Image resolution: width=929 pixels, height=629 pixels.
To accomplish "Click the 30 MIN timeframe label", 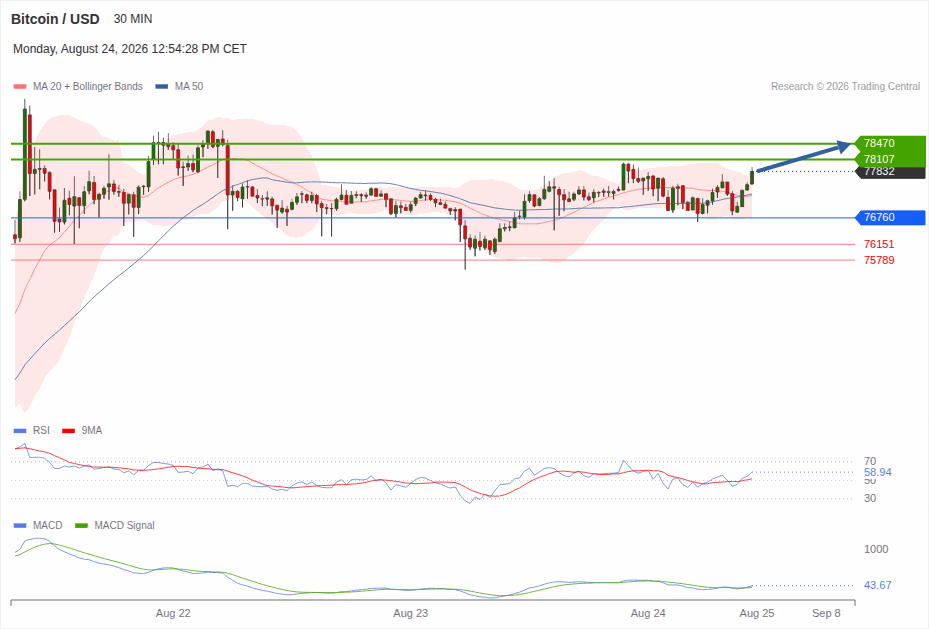I will [133, 19].
